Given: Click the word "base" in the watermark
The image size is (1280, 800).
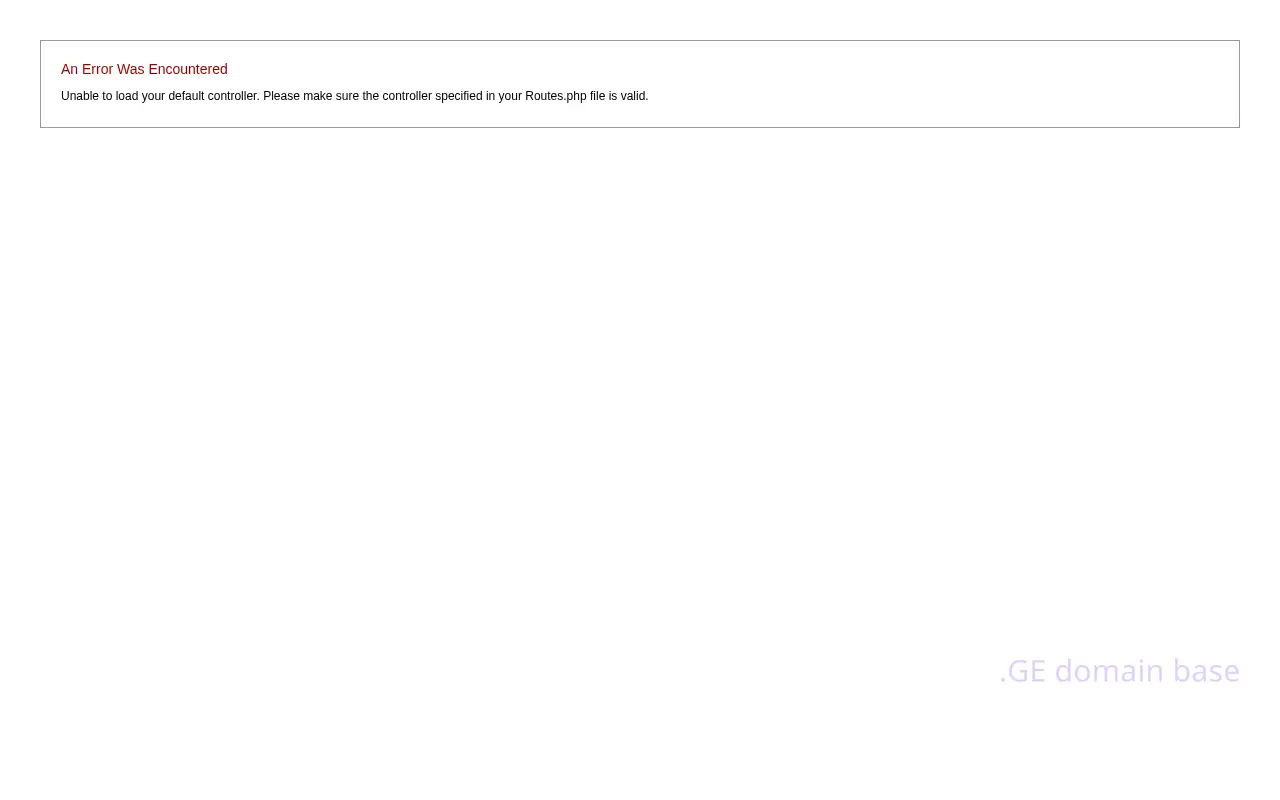Looking at the screenshot, I should pyautogui.click(x=1206, y=671).
